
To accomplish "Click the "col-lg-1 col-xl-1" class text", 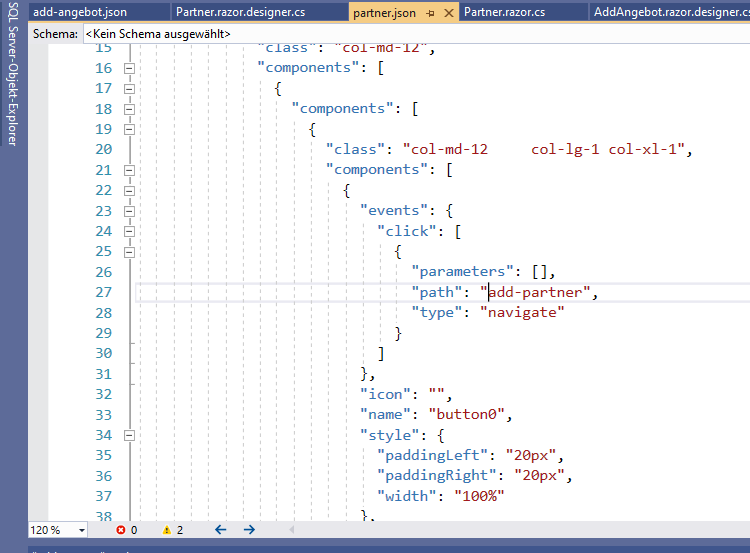I will pyautogui.click(x=604, y=150).
